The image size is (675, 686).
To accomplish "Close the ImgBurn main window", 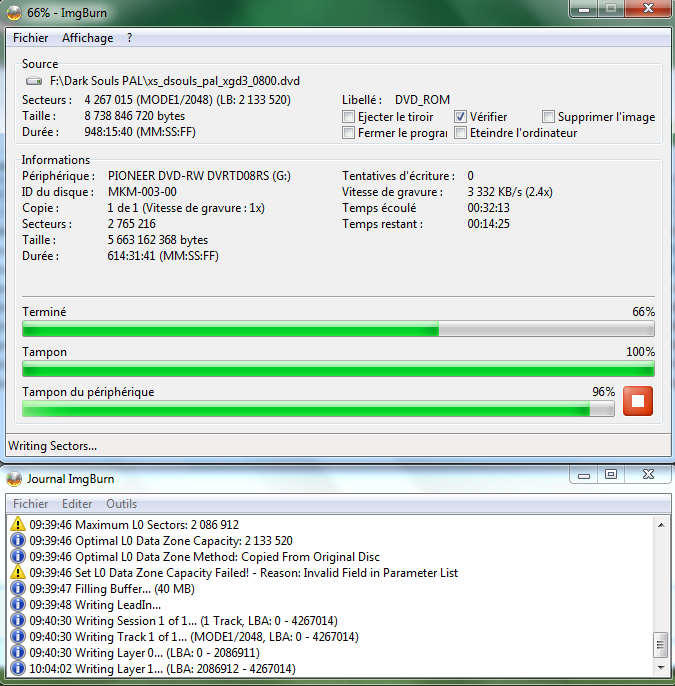I will tap(648, 9).
